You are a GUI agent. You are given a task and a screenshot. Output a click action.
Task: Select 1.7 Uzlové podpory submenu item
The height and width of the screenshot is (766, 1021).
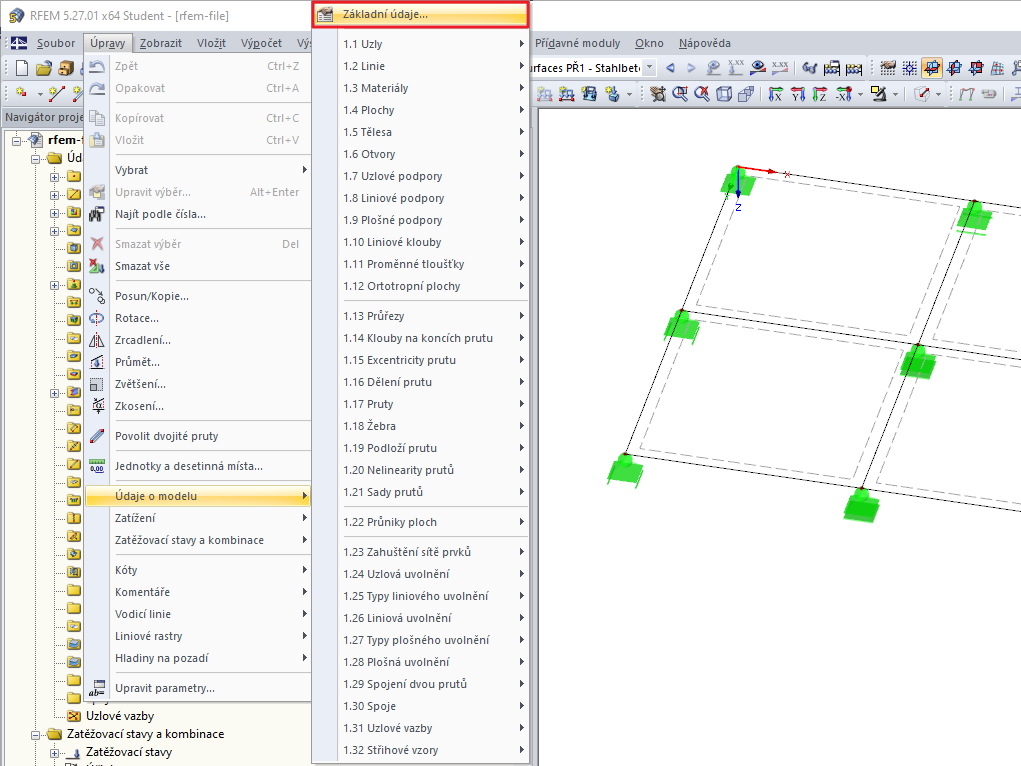[x=421, y=176]
